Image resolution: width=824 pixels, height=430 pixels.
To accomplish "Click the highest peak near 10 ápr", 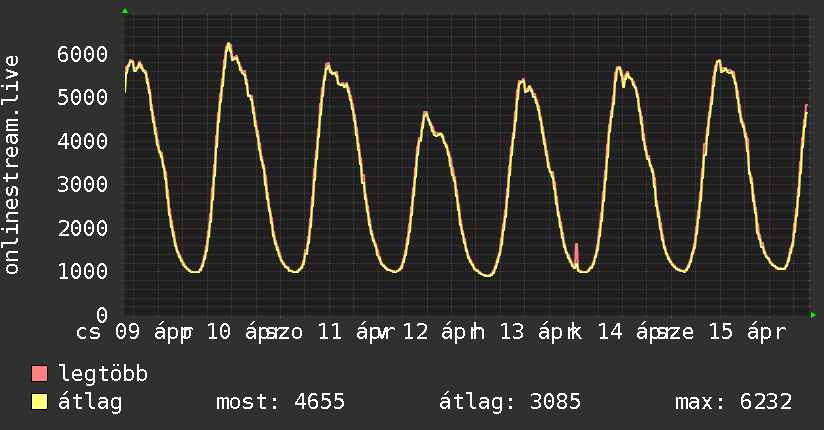I will tap(229, 45).
